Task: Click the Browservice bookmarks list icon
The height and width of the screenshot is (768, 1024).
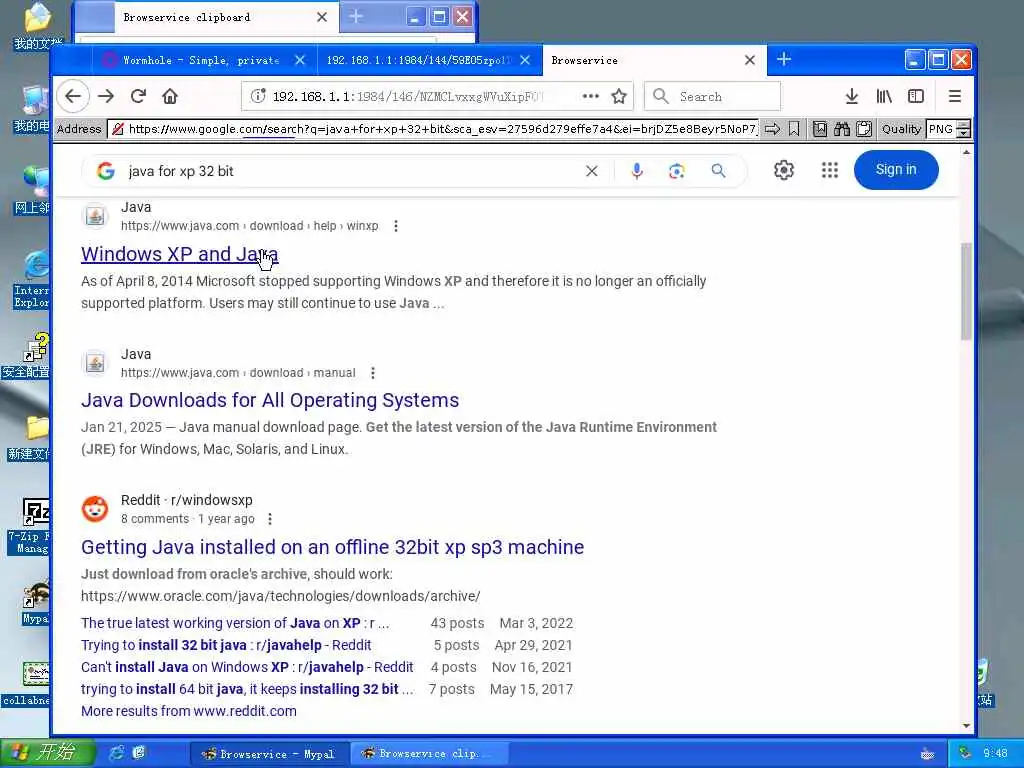Action: click(820, 129)
